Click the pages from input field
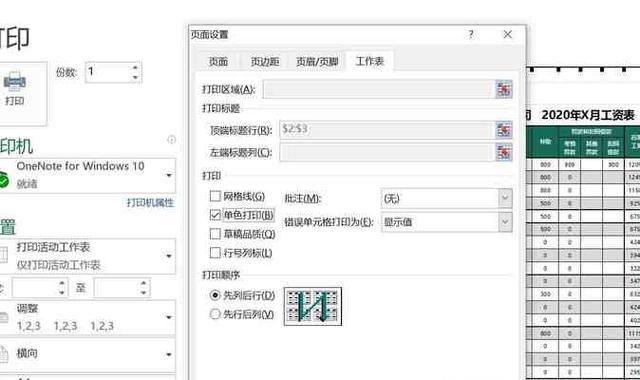This screenshot has height=380, width=640. point(35,288)
